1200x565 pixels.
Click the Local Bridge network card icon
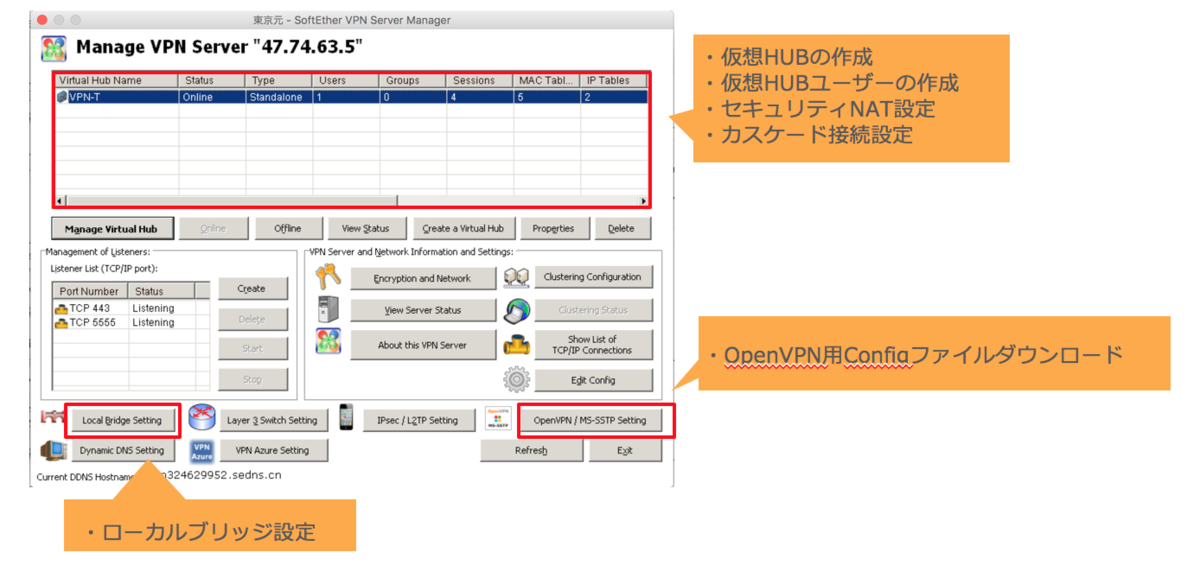point(51,416)
